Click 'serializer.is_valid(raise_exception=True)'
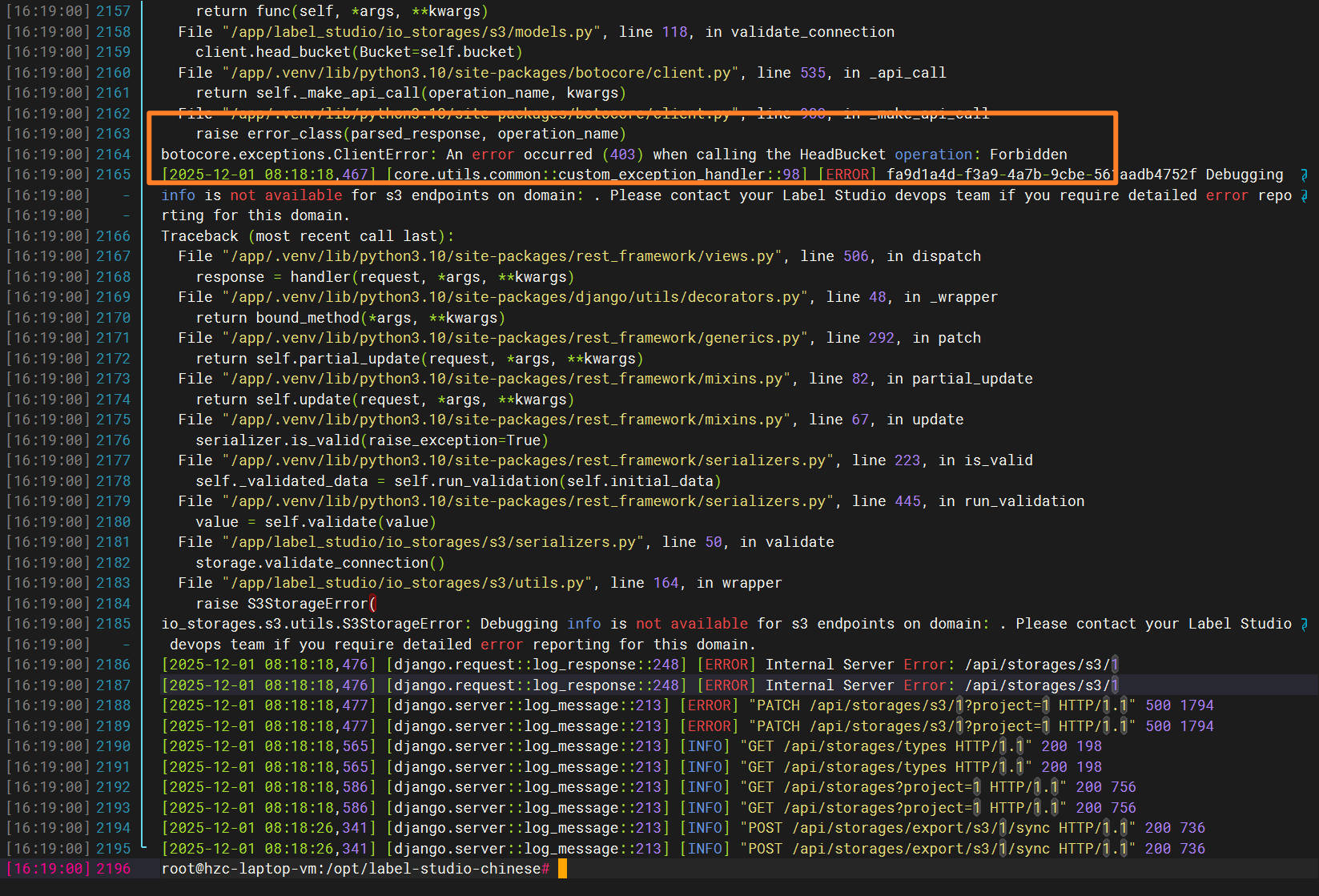 (372, 440)
